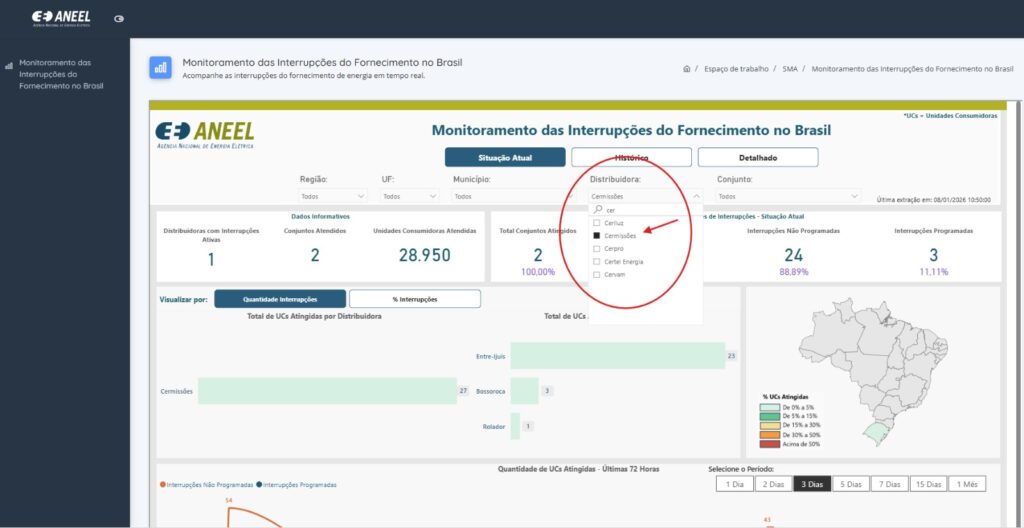Image resolution: width=1024 pixels, height=528 pixels.
Task: Uncheck the Cermissões checkbox
Action: [596, 236]
